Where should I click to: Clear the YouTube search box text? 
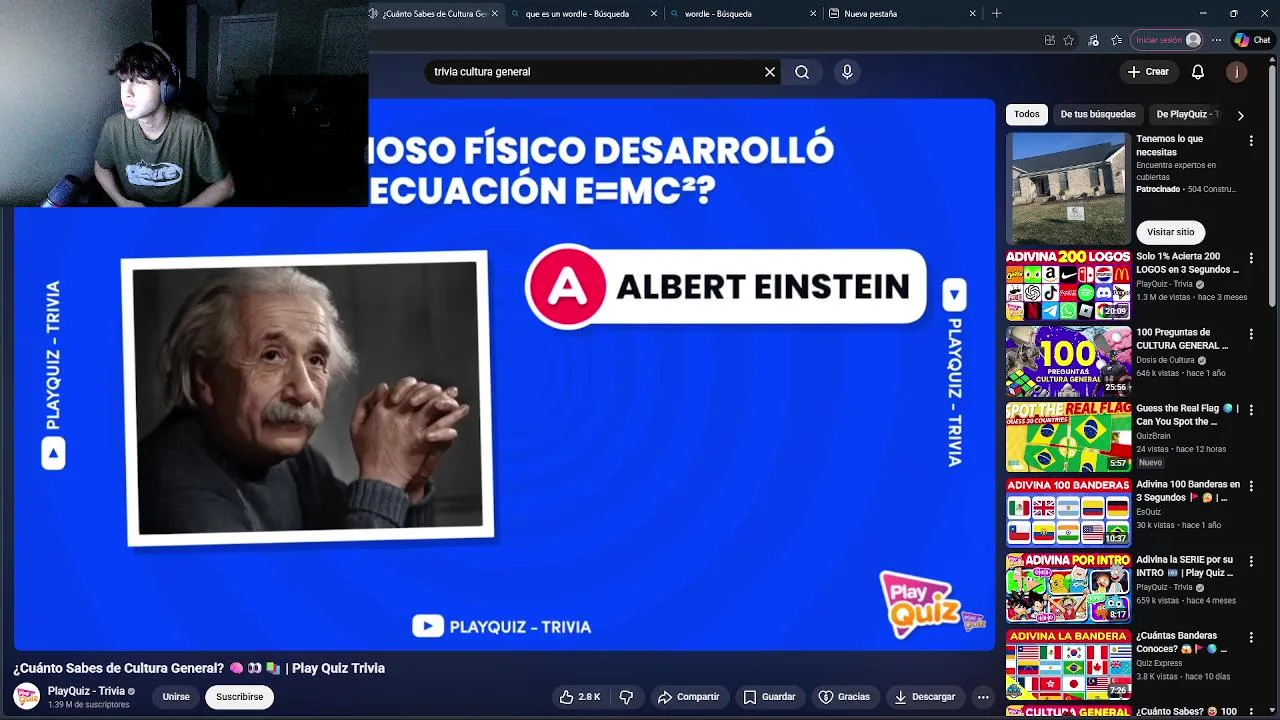point(770,72)
